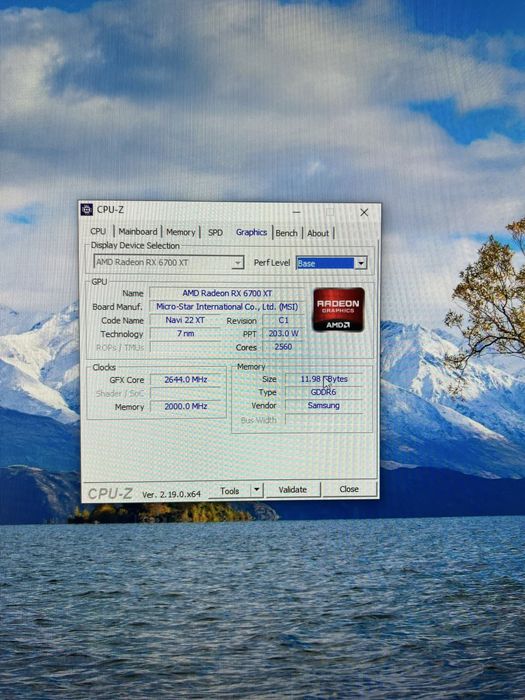The height and width of the screenshot is (700, 525).
Task: Click the Revision value C1
Action: pos(283,320)
